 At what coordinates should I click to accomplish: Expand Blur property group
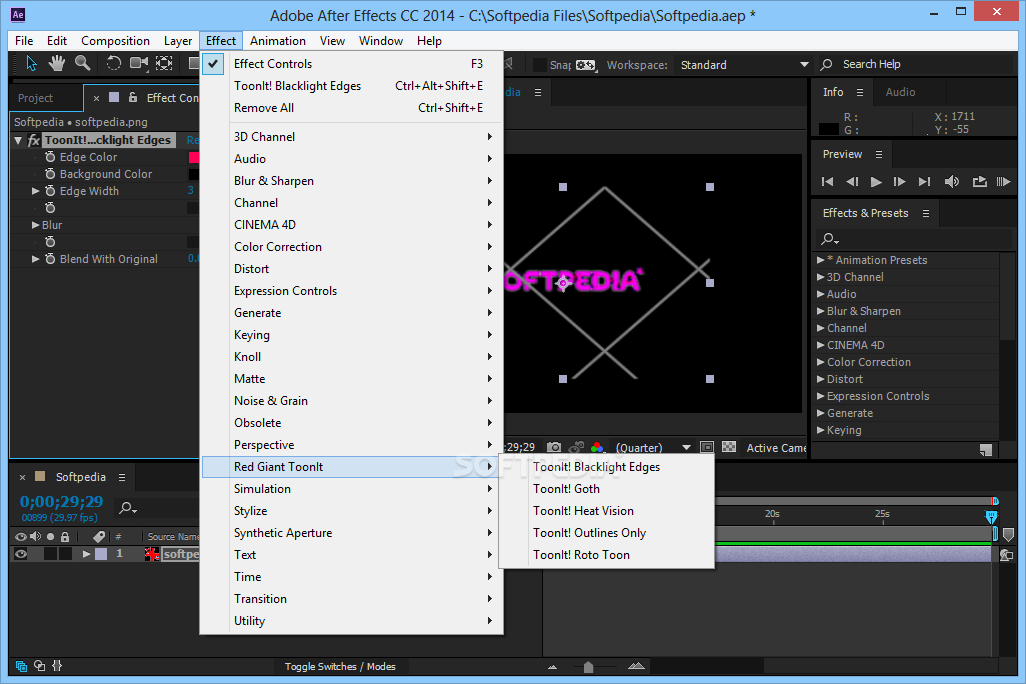point(35,225)
